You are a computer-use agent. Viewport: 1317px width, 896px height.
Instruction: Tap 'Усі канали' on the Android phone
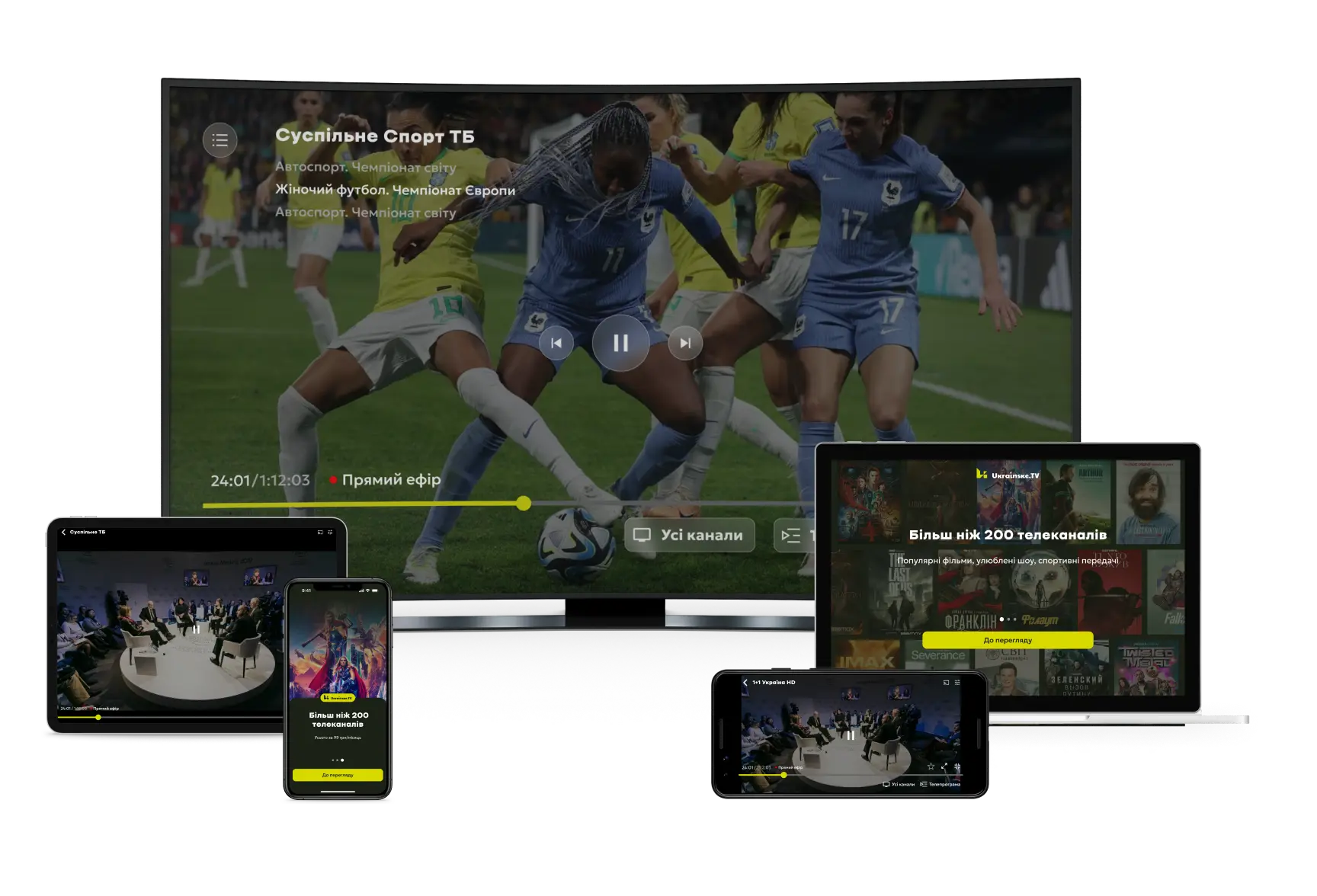point(899,784)
